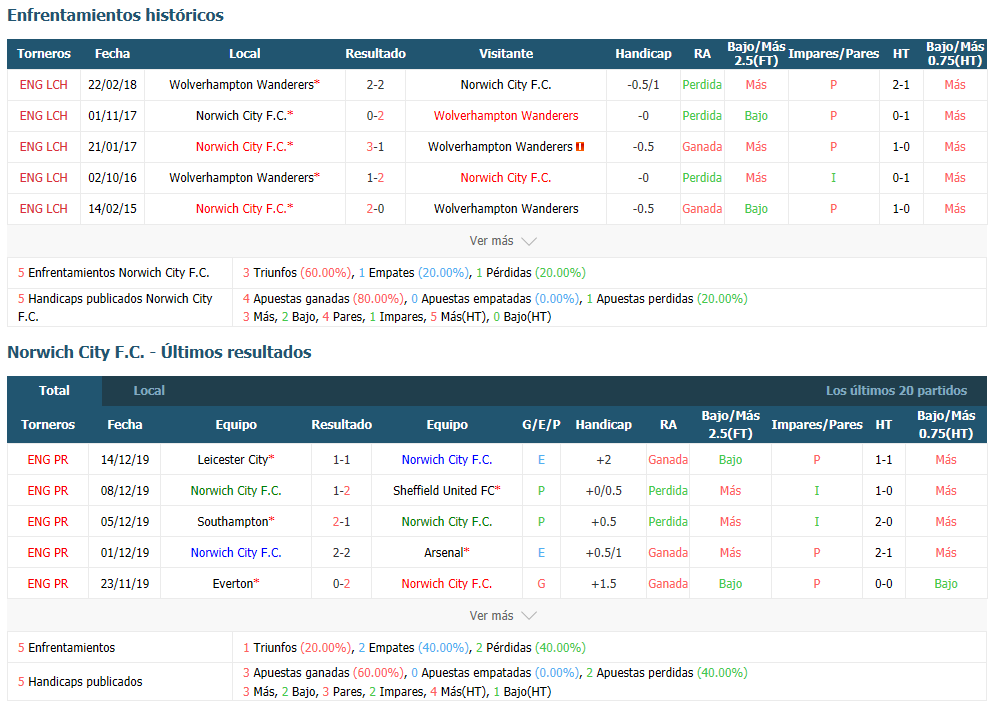Click 'Fecha' header in results table

point(125,424)
